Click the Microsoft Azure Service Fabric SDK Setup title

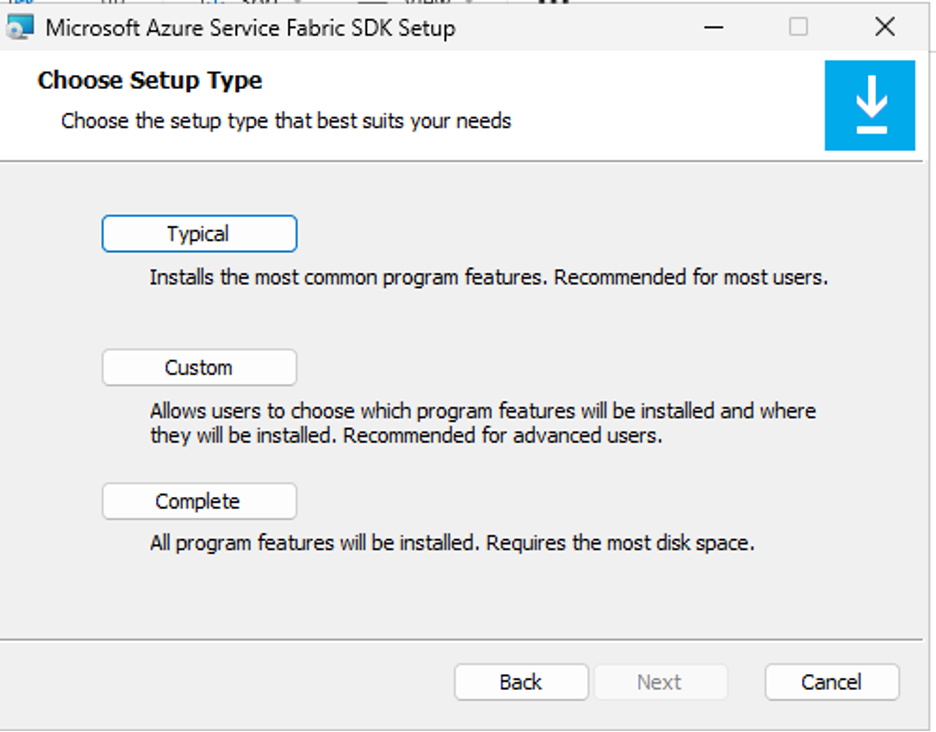pos(251,28)
